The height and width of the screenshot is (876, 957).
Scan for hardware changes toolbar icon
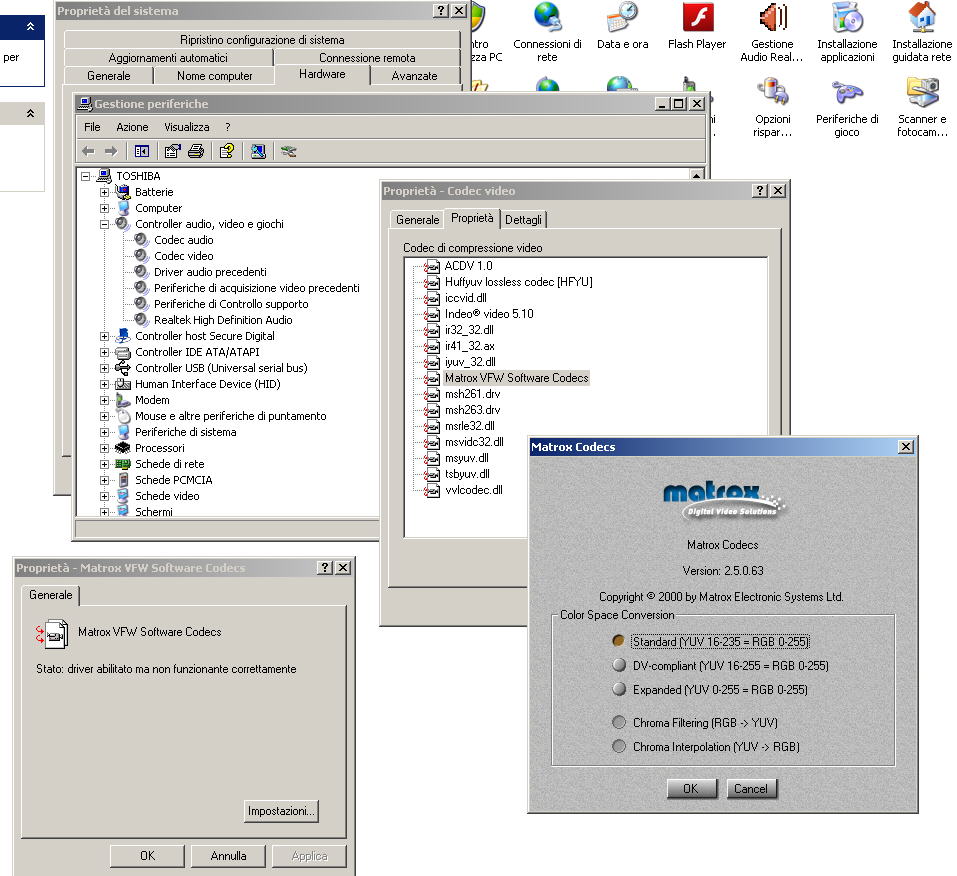click(258, 151)
